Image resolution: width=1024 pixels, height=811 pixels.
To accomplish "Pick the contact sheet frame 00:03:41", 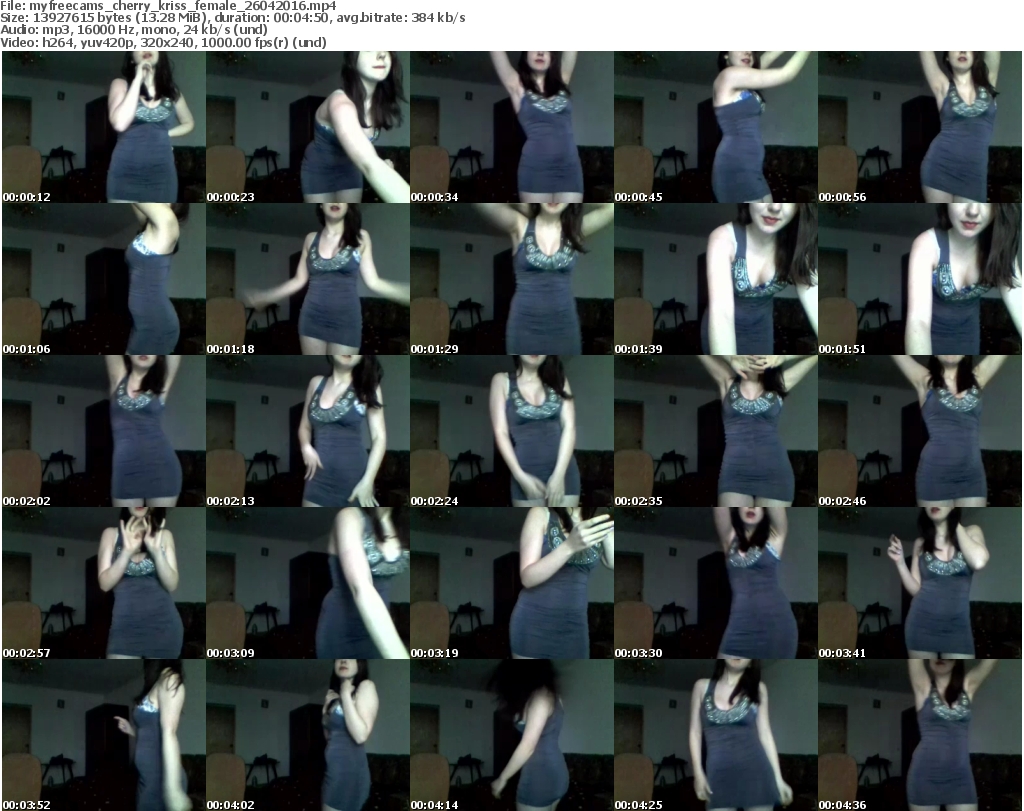I will pos(920,583).
